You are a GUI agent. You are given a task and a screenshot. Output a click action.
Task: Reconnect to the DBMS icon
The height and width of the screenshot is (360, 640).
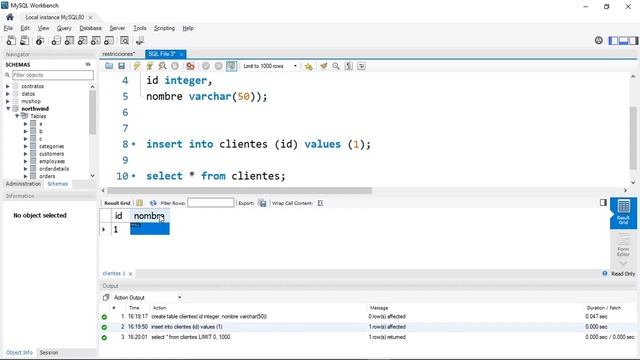[140, 40]
